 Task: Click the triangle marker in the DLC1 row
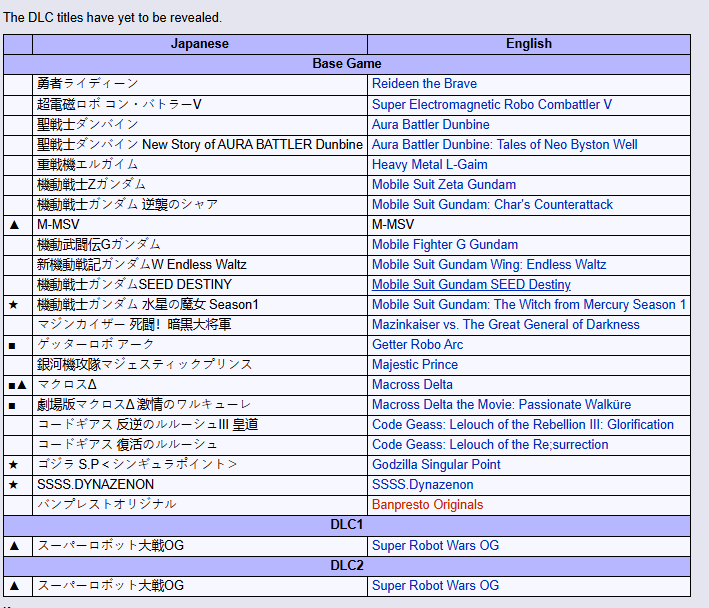tap(14, 546)
